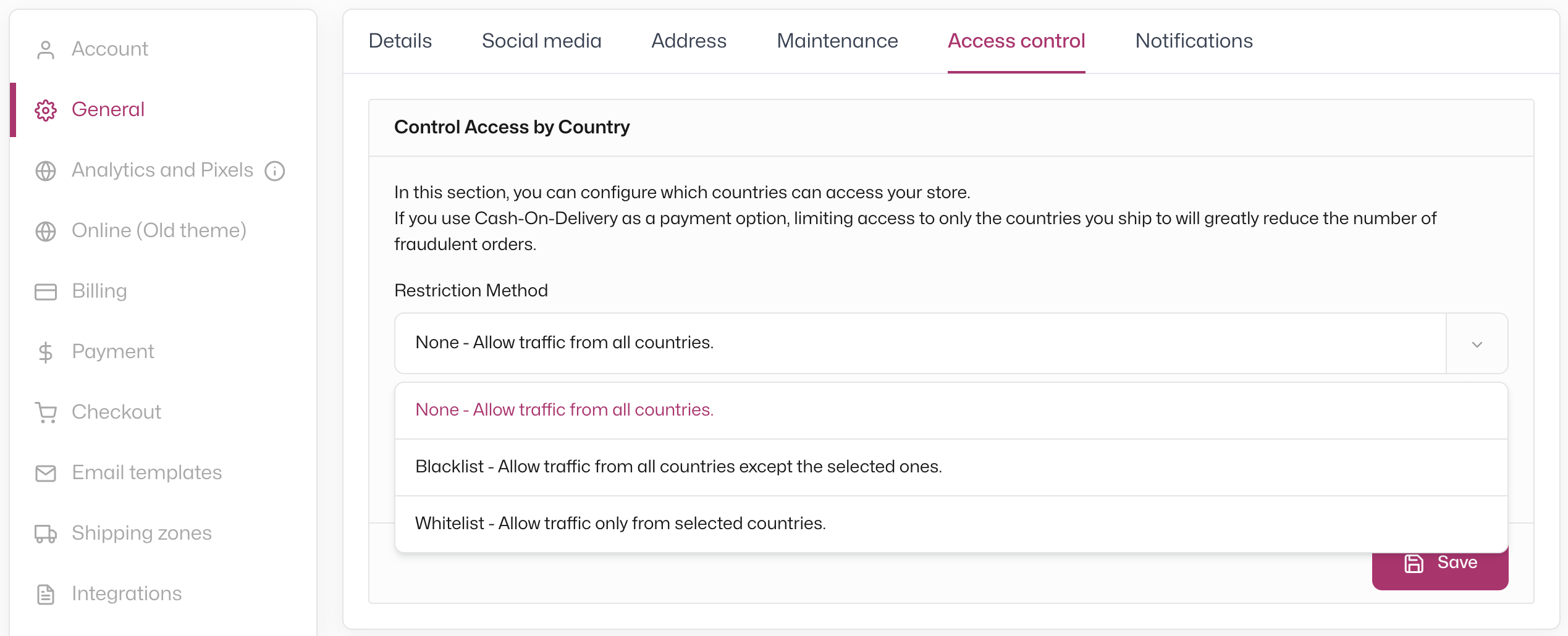Click the Integrations document icon
Viewport: 1568px width, 636px height.
click(46, 594)
